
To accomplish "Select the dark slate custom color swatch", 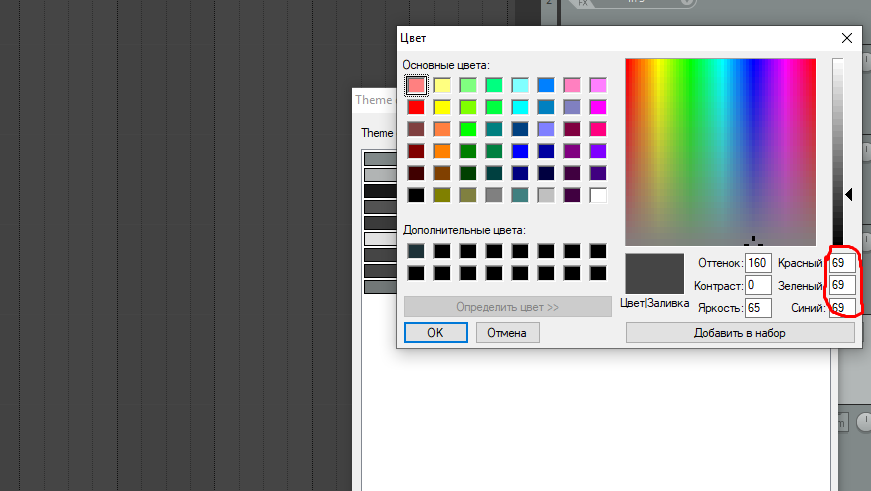I will (416, 251).
